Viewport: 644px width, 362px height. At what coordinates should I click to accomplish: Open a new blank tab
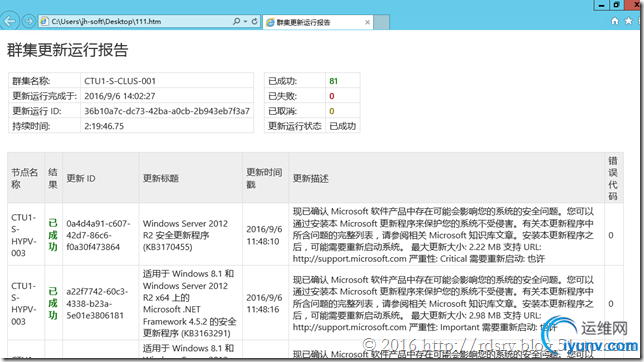click(382, 22)
